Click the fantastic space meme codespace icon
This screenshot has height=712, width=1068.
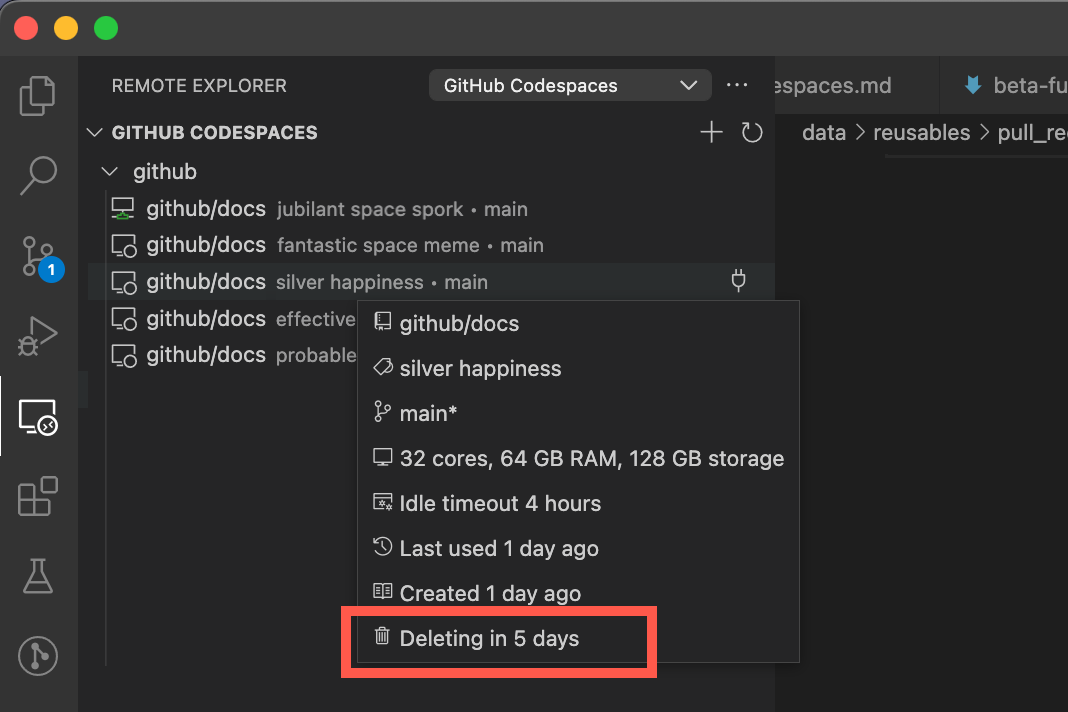tap(123, 245)
